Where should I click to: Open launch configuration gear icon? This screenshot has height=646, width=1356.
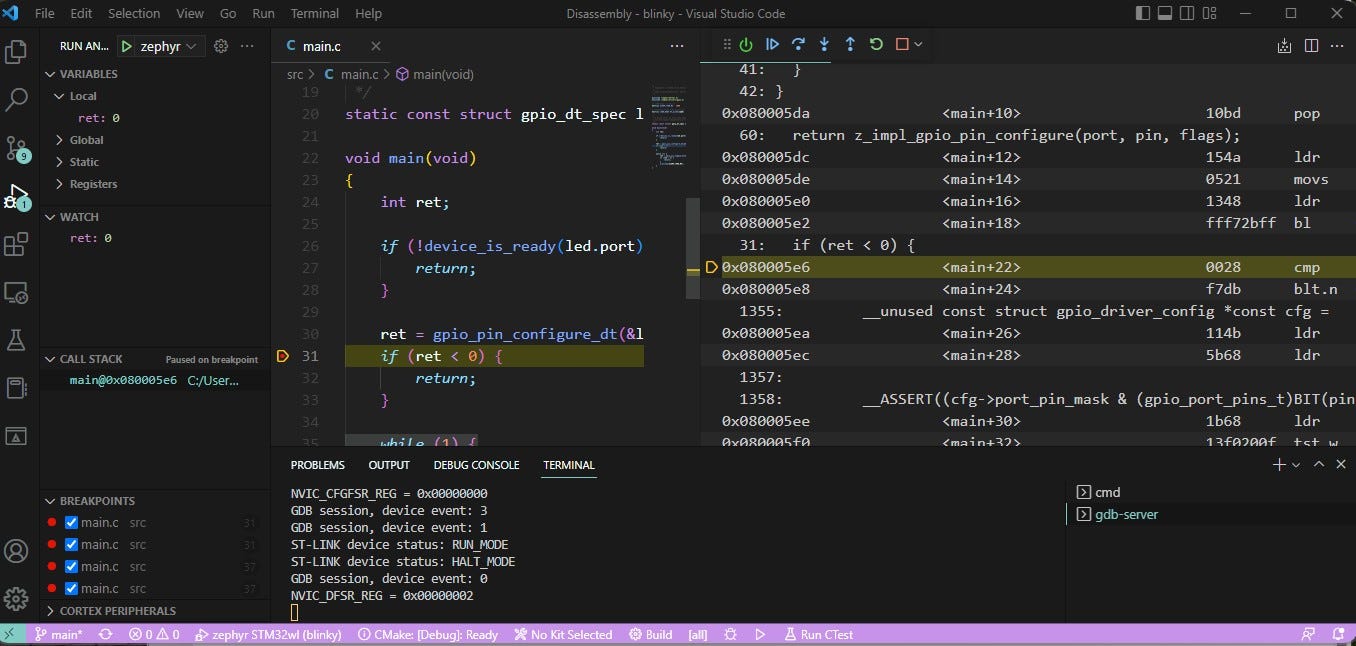click(x=221, y=46)
